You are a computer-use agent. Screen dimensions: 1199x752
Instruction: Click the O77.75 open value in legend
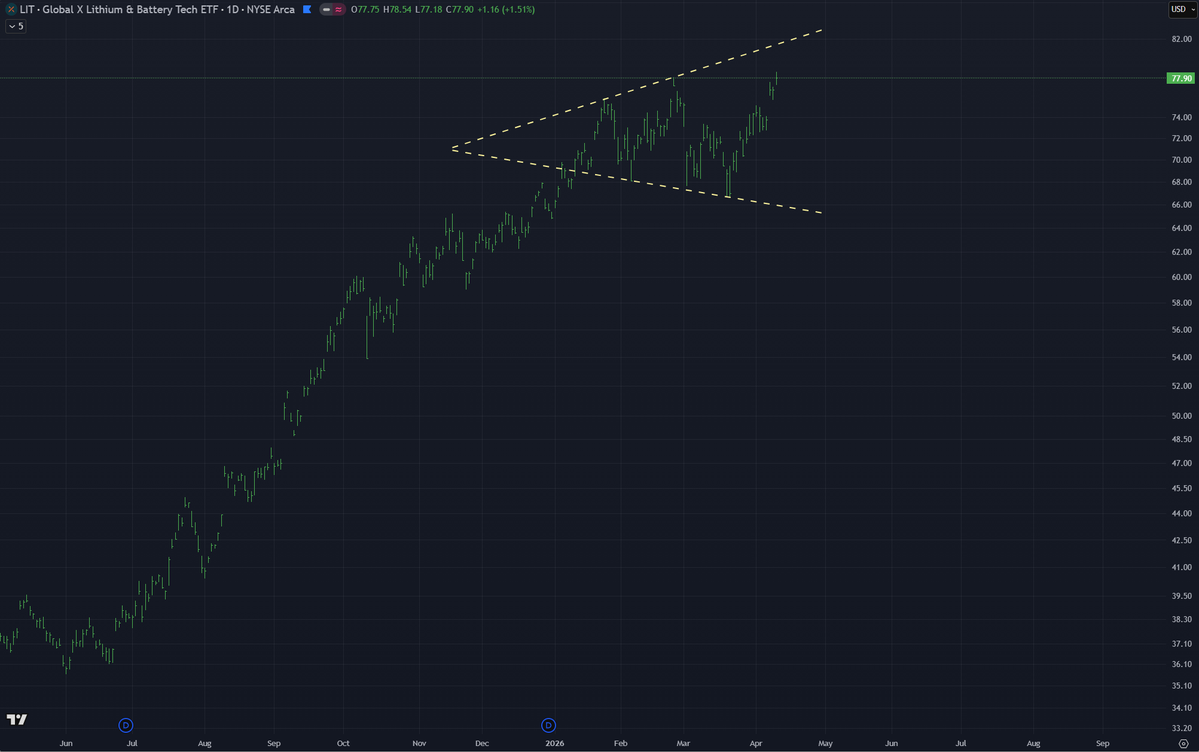point(365,9)
